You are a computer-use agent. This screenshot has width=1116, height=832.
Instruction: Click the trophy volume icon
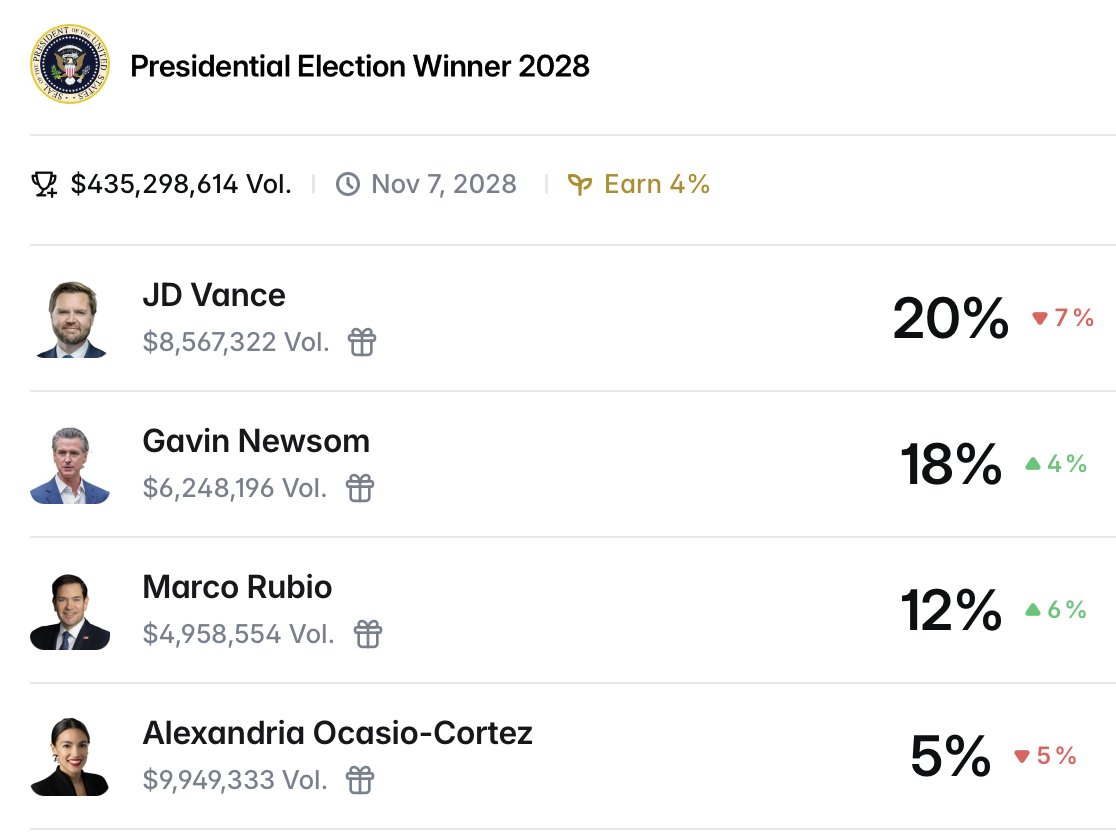[44, 184]
